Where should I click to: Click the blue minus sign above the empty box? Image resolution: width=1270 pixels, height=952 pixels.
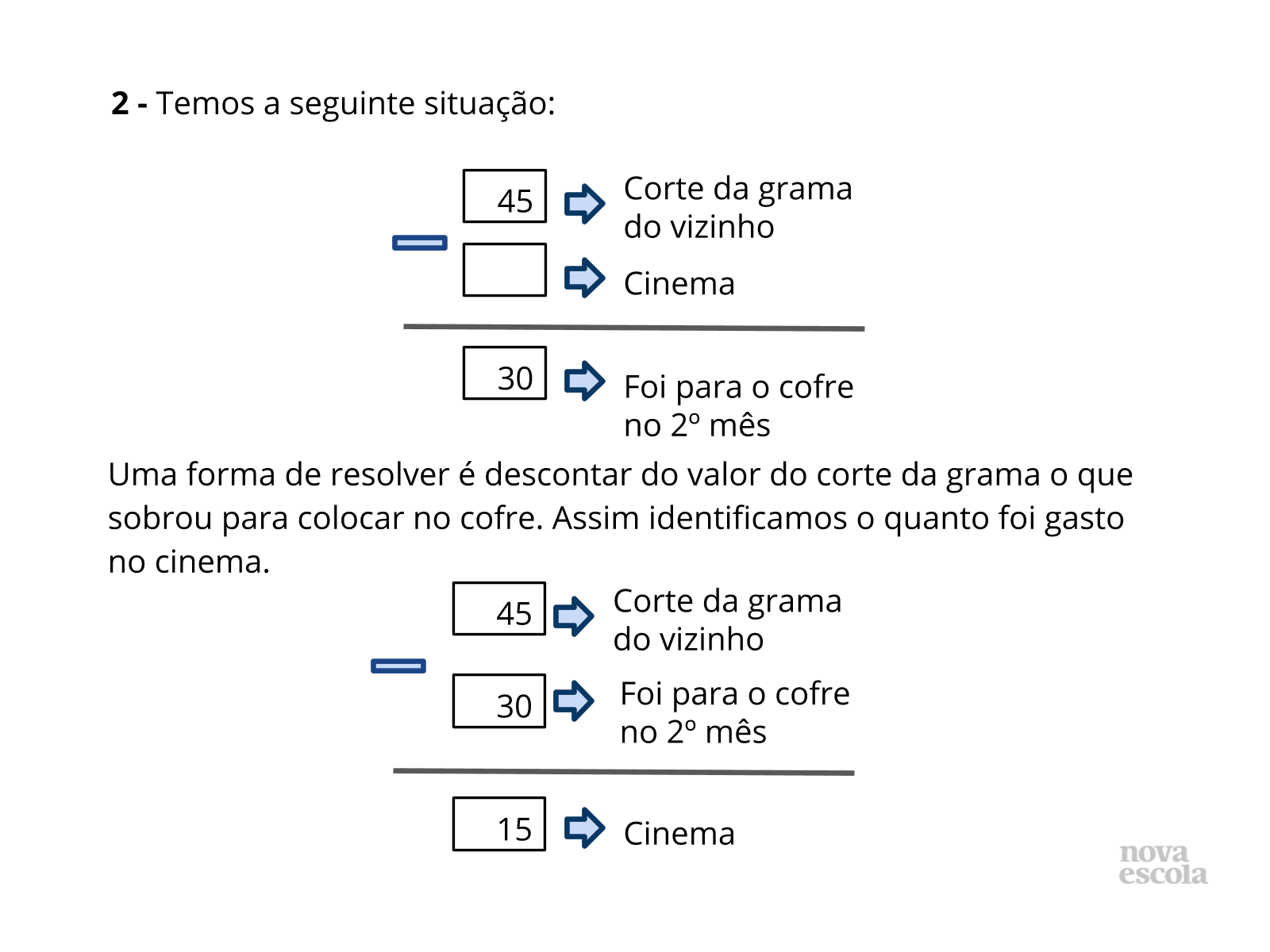click(x=420, y=243)
